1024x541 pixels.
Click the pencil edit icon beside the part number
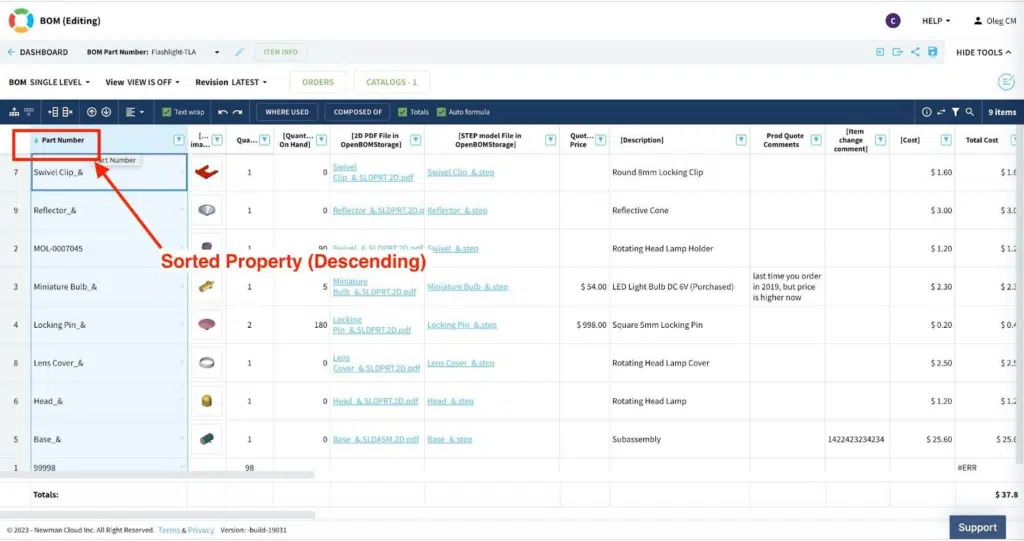pyautogui.click(x=239, y=52)
